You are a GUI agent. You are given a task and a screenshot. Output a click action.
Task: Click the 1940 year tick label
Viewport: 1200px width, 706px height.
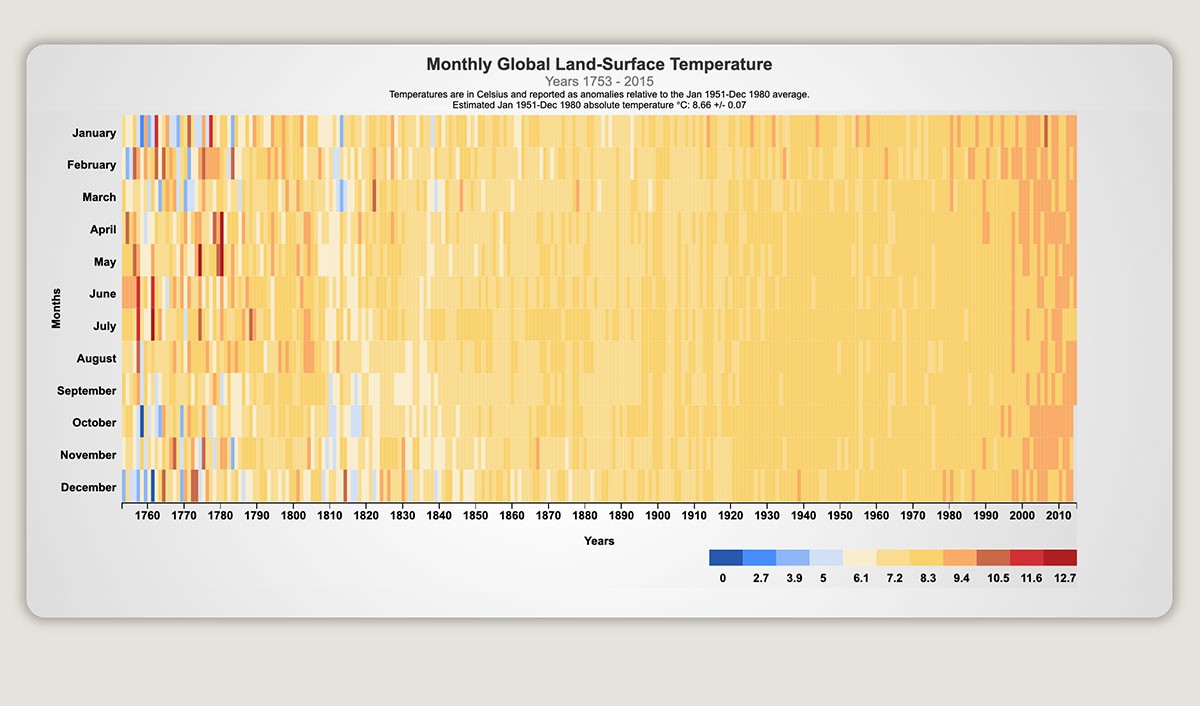(x=803, y=516)
